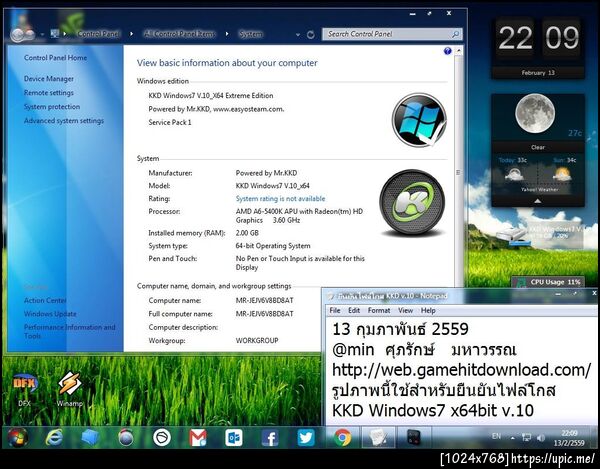
Task: Click the System window scrollbar
Action: pos(458,172)
